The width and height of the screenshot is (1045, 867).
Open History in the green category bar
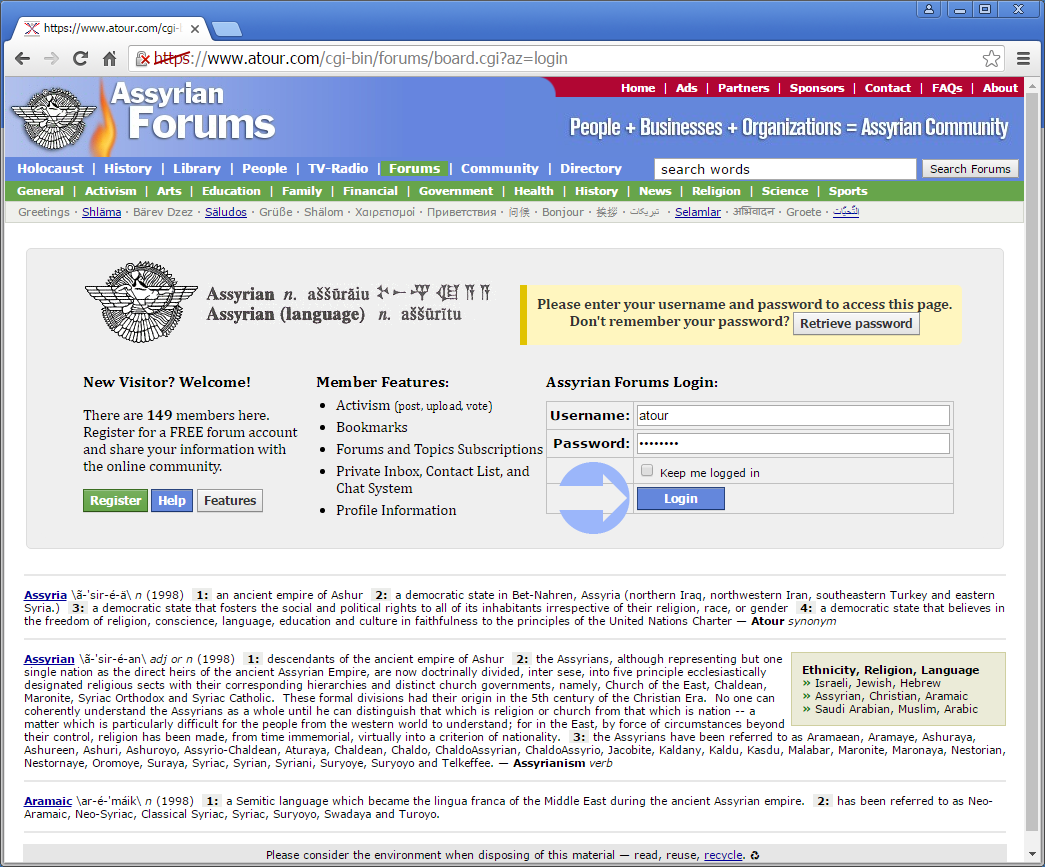[x=596, y=191]
